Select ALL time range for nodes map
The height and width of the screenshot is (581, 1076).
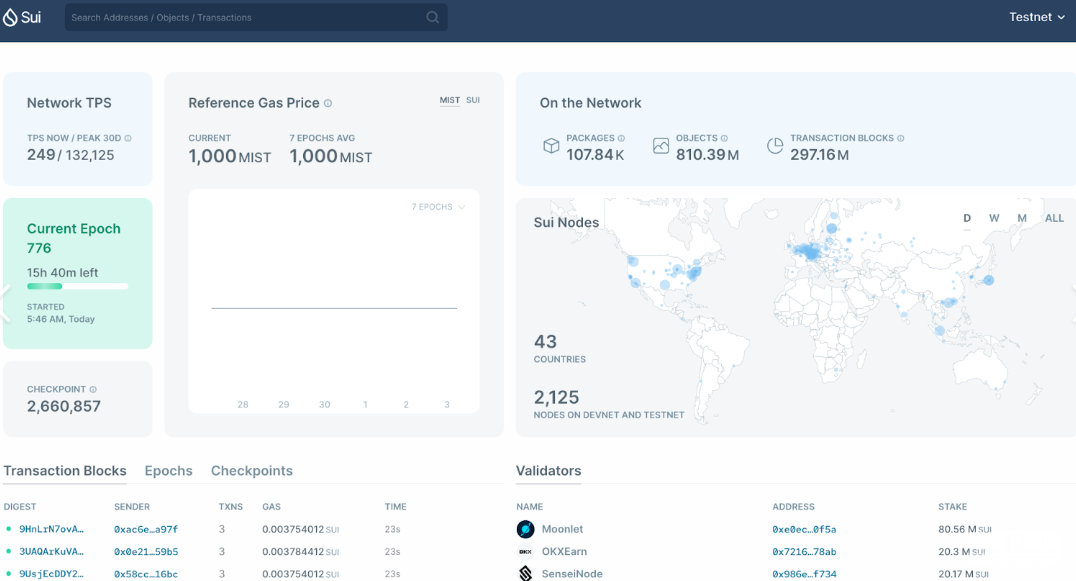1054,218
